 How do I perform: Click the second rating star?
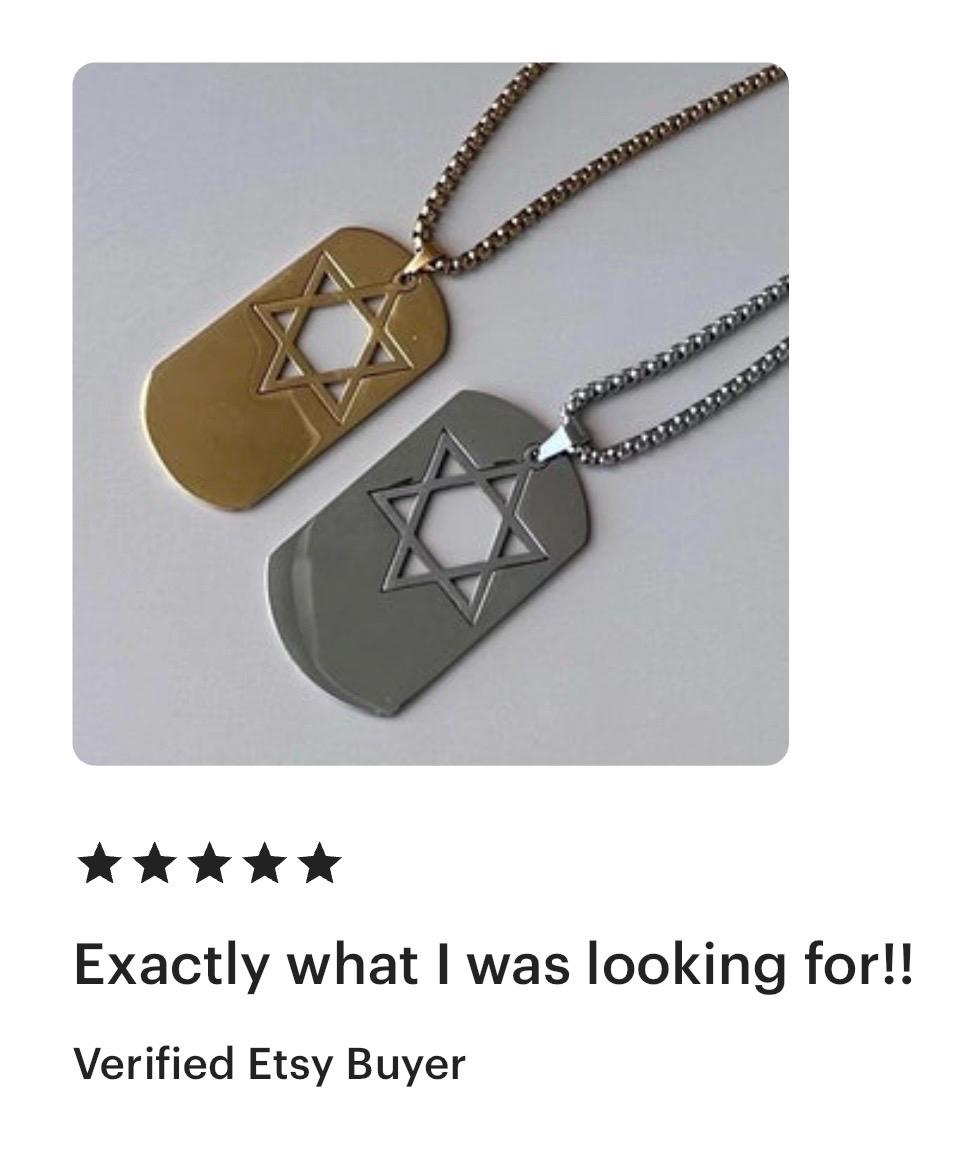pos(155,863)
